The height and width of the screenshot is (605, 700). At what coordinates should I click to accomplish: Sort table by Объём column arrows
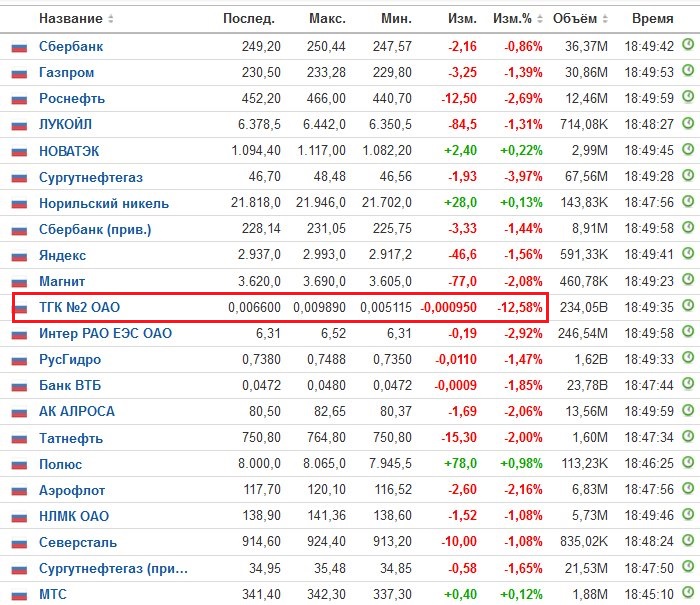click(605, 19)
